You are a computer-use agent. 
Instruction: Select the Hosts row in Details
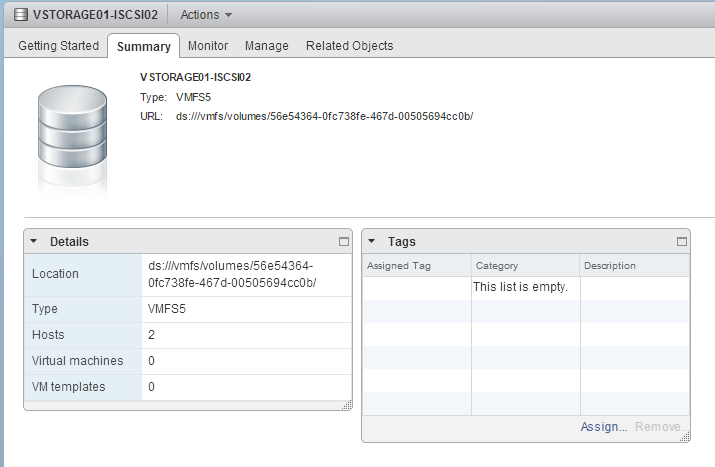pyautogui.click(x=187, y=335)
